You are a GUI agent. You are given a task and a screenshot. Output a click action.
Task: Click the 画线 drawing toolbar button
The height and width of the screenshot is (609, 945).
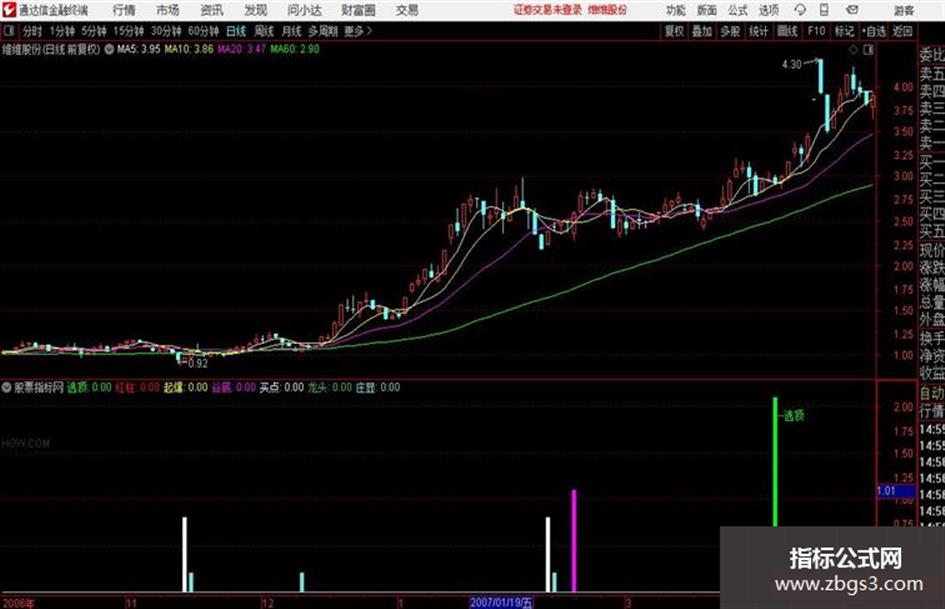[x=787, y=31]
